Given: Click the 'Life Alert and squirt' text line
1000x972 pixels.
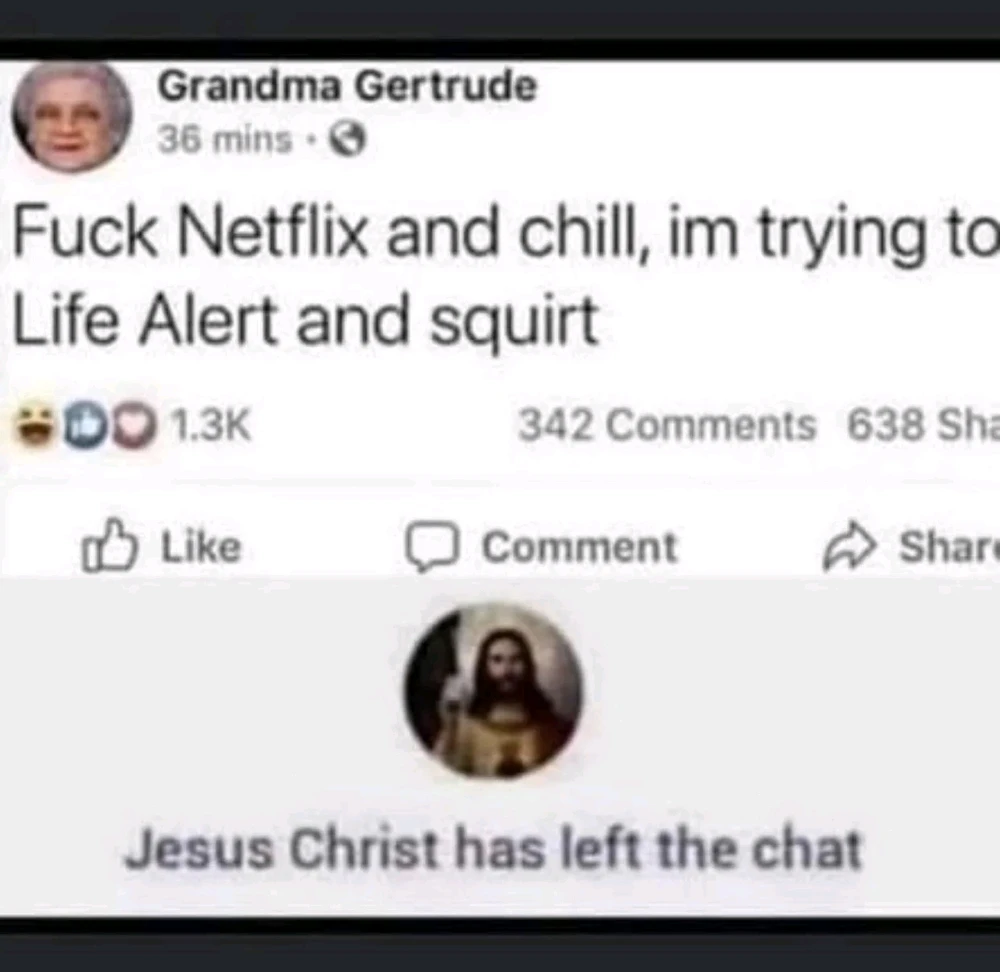Looking at the screenshot, I should pos(305,321).
